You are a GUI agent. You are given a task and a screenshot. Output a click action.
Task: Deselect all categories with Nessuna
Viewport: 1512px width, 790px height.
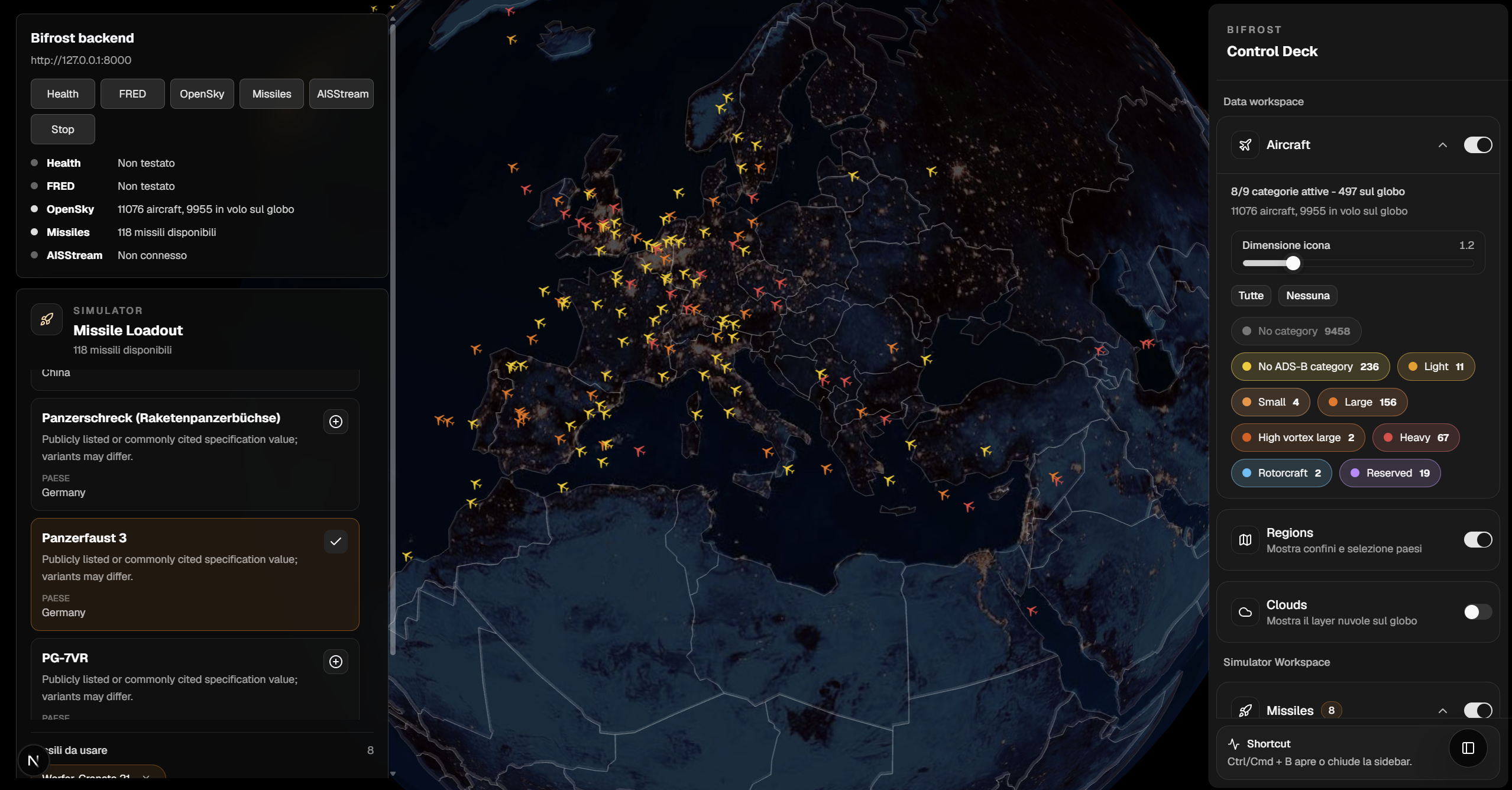click(x=1307, y=296)
